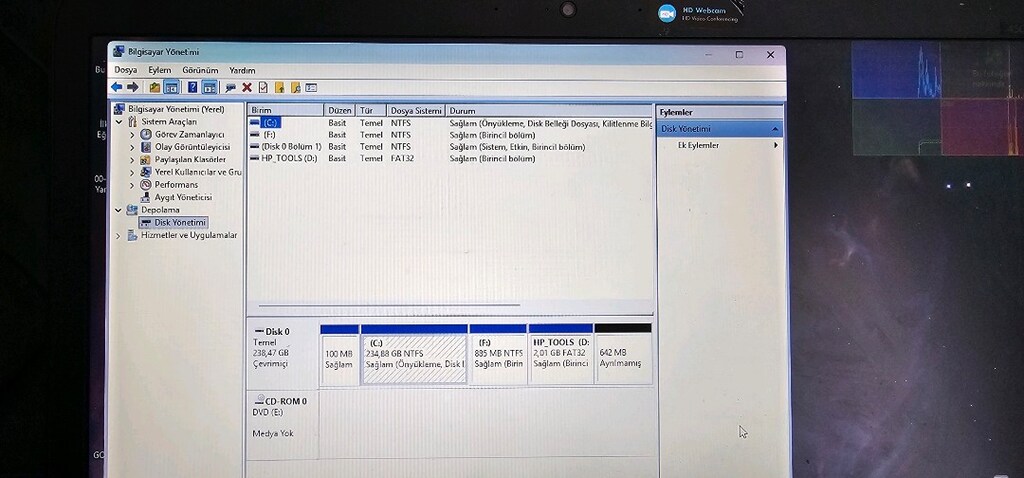1024x478 pixels.
Task: Toggle the Show/Hide Action Pane toolbar icon
Action: pyautogui.click(x=209, y=87)
